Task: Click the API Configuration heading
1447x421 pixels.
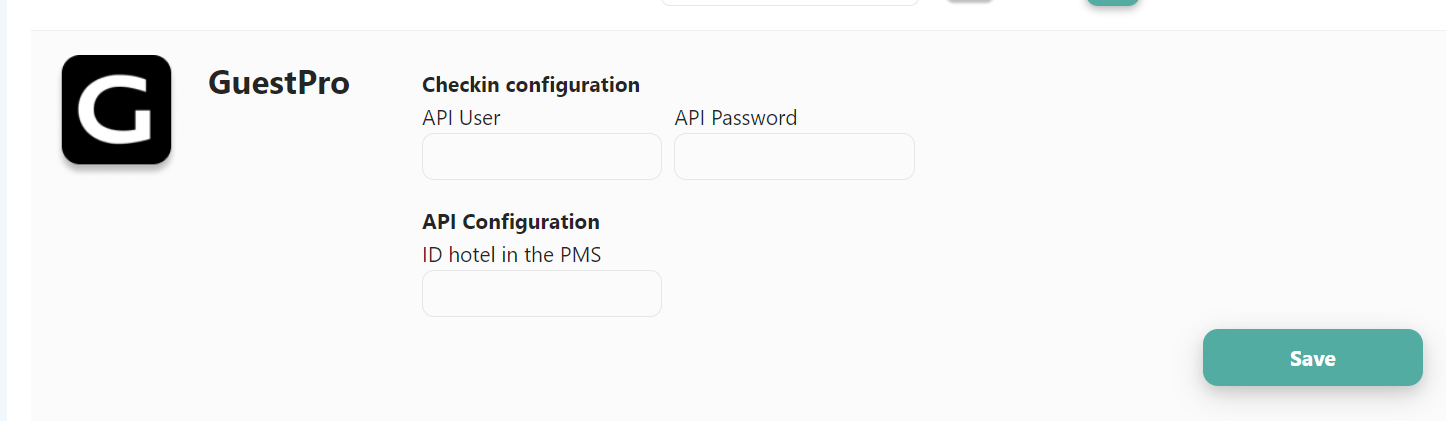Action: 511,222
